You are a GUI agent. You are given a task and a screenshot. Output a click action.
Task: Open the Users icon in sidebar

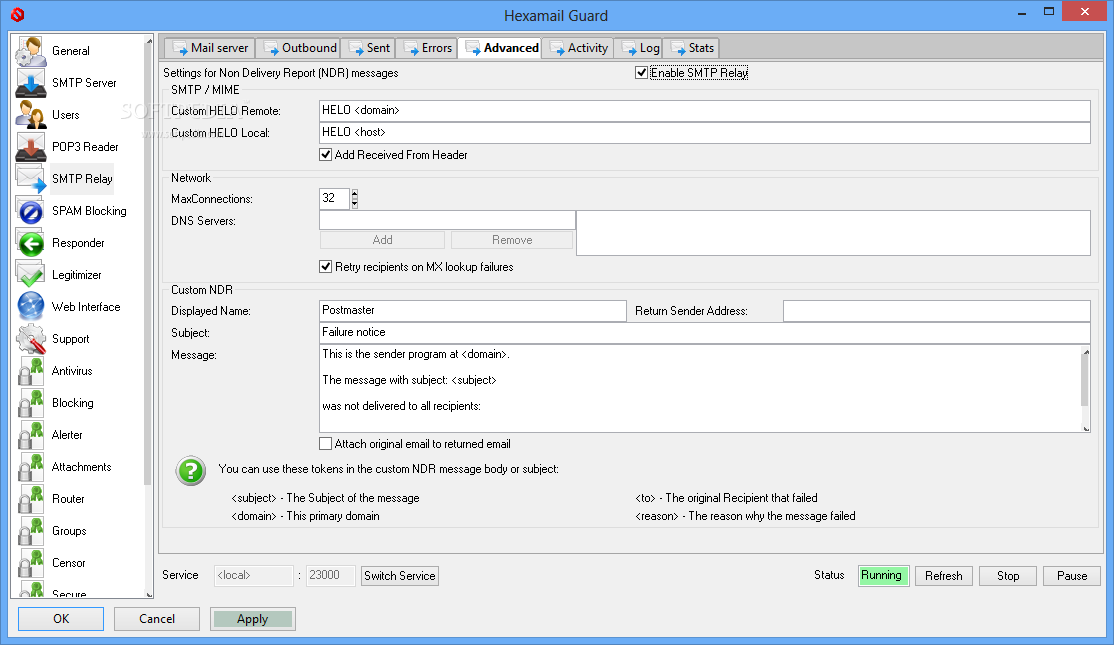tap(31, 115)
